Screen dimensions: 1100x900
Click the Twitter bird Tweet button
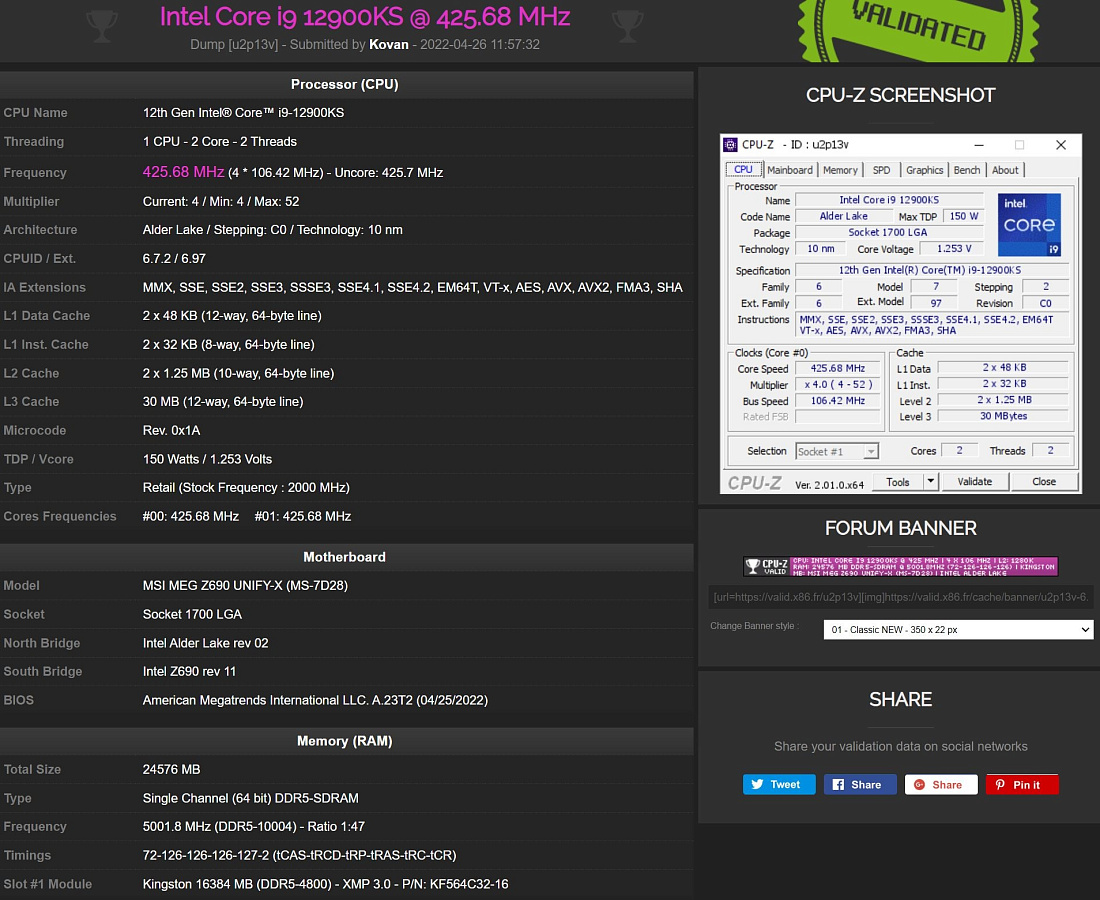pos(779,784)
